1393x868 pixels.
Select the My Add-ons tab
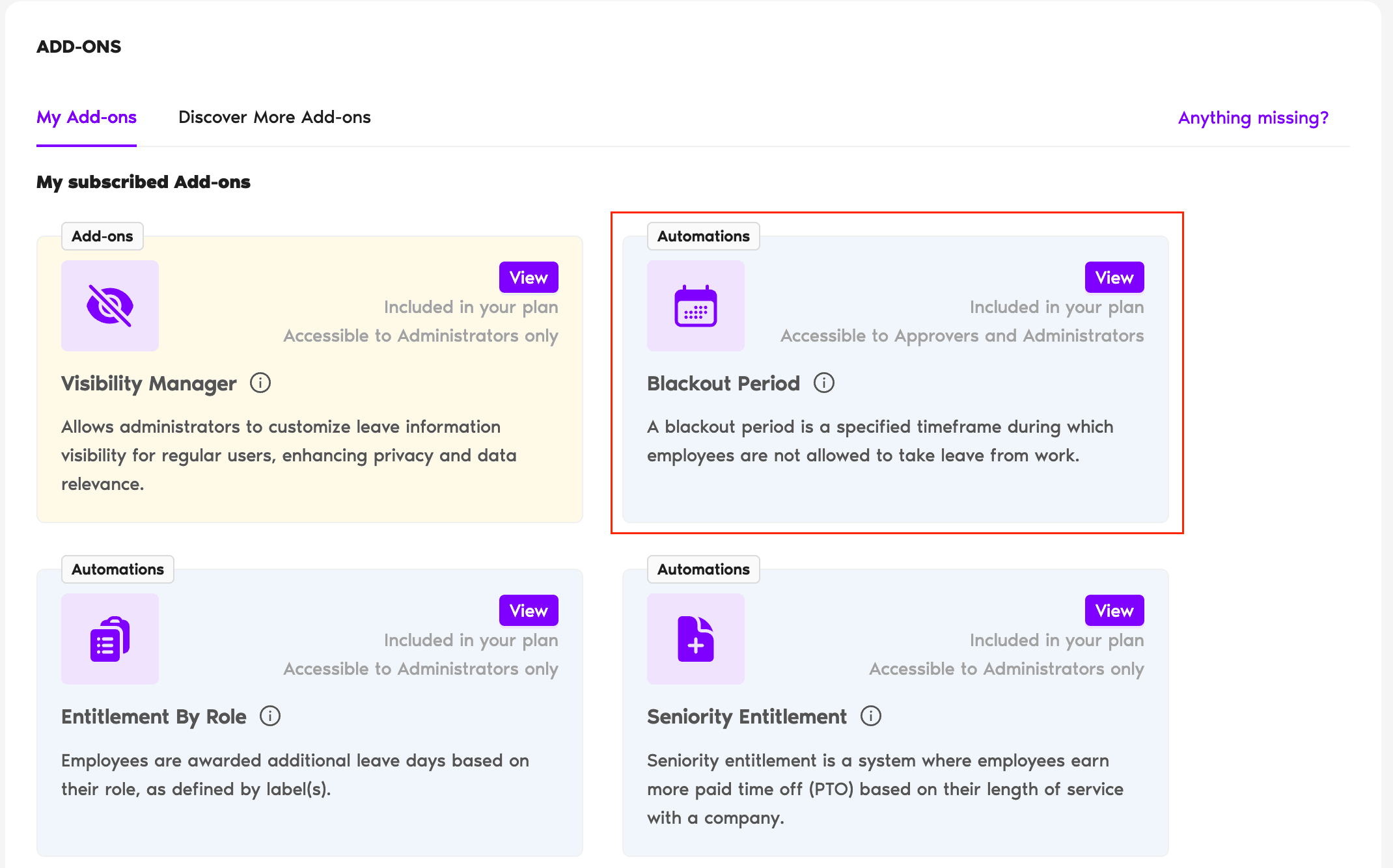coord(86,117)
